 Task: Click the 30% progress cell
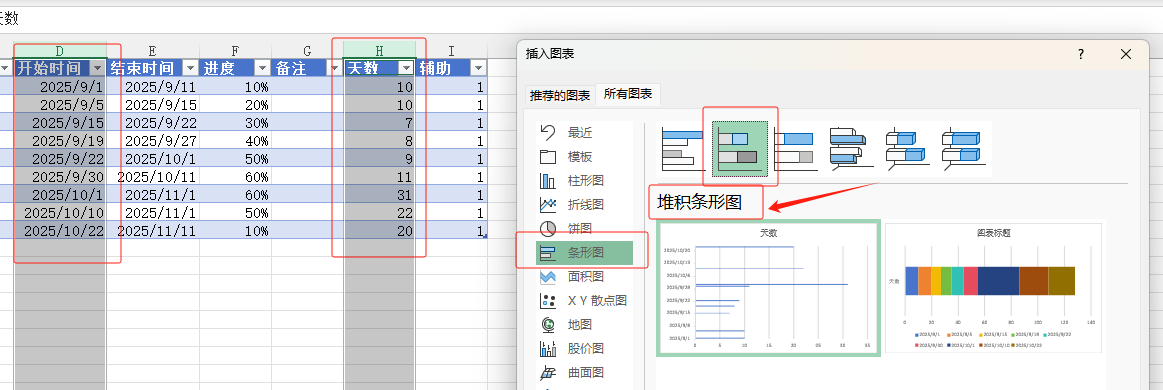(x=235, y=122)
